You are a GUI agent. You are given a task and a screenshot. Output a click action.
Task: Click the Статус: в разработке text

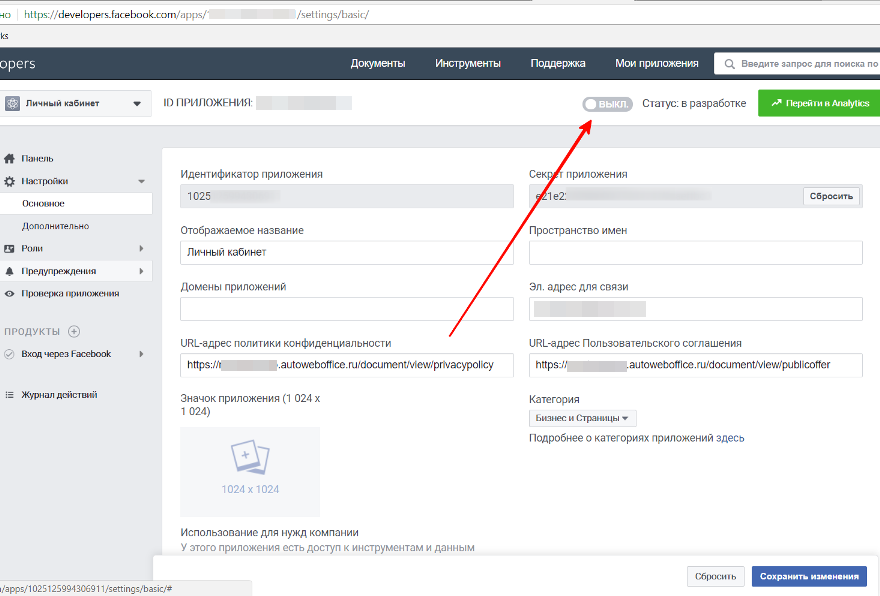694,103
